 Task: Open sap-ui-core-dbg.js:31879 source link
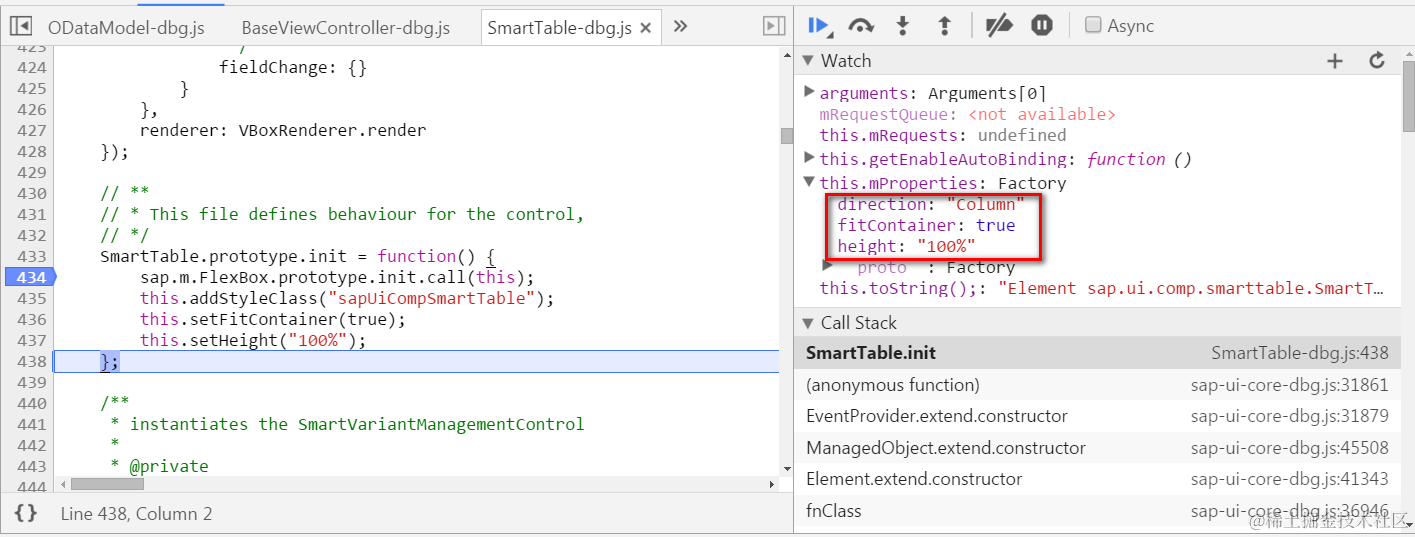[1289, 416]
